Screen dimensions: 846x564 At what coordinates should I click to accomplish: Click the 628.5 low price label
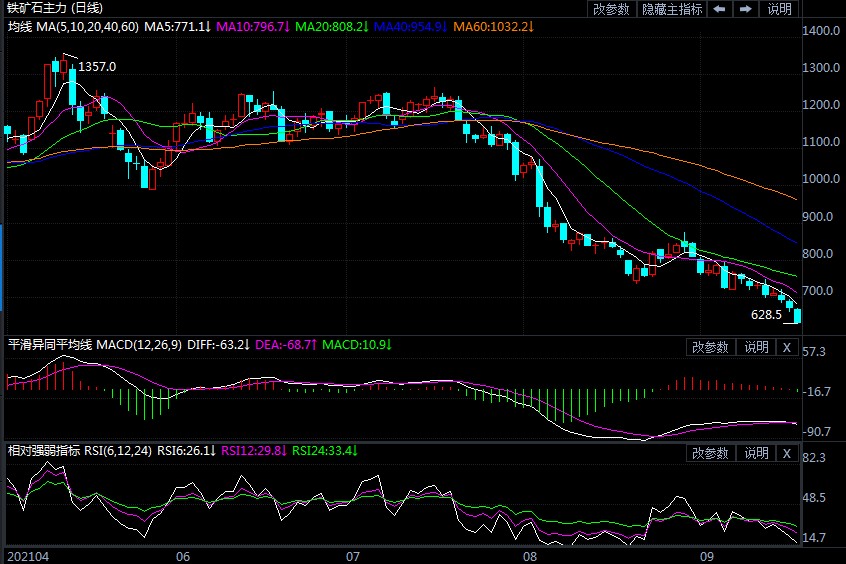[x=766, y=314]
